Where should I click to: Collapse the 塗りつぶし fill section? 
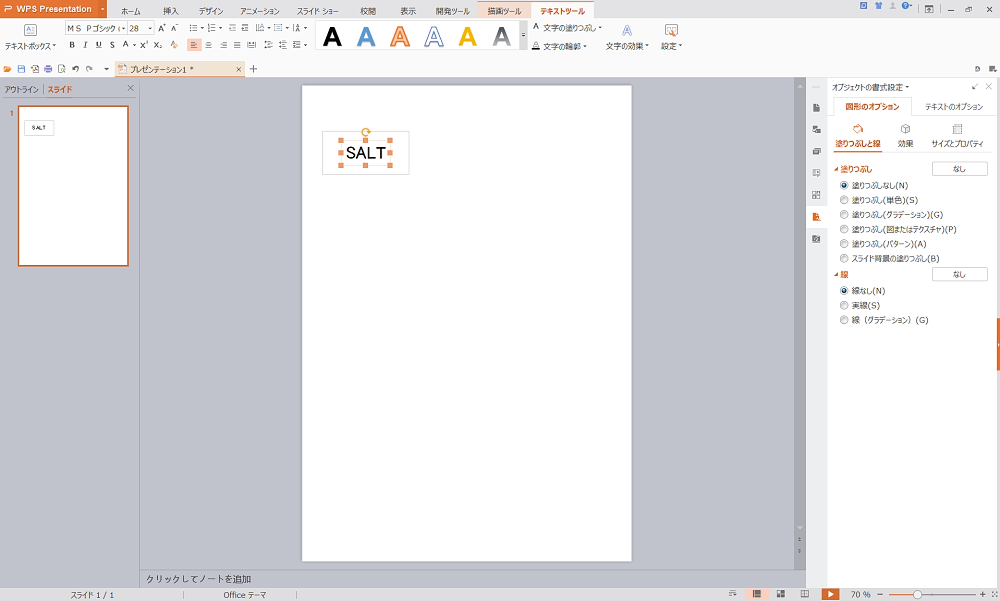pyautogui.click(x=836, y=169)
